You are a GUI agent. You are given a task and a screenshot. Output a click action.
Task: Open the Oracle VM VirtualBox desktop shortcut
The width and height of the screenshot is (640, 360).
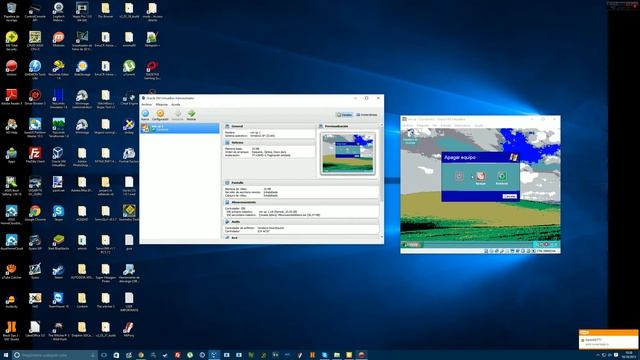click(58, 156)
